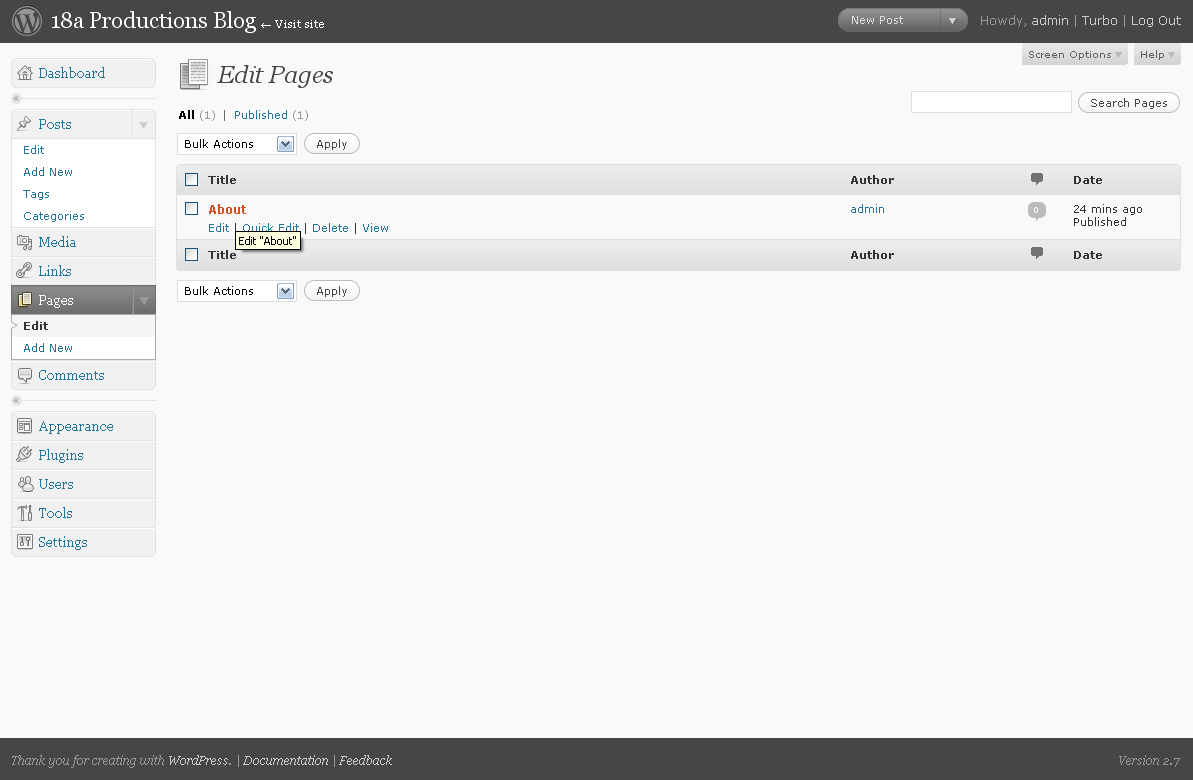Click the Media icon in sidebar

24,242
